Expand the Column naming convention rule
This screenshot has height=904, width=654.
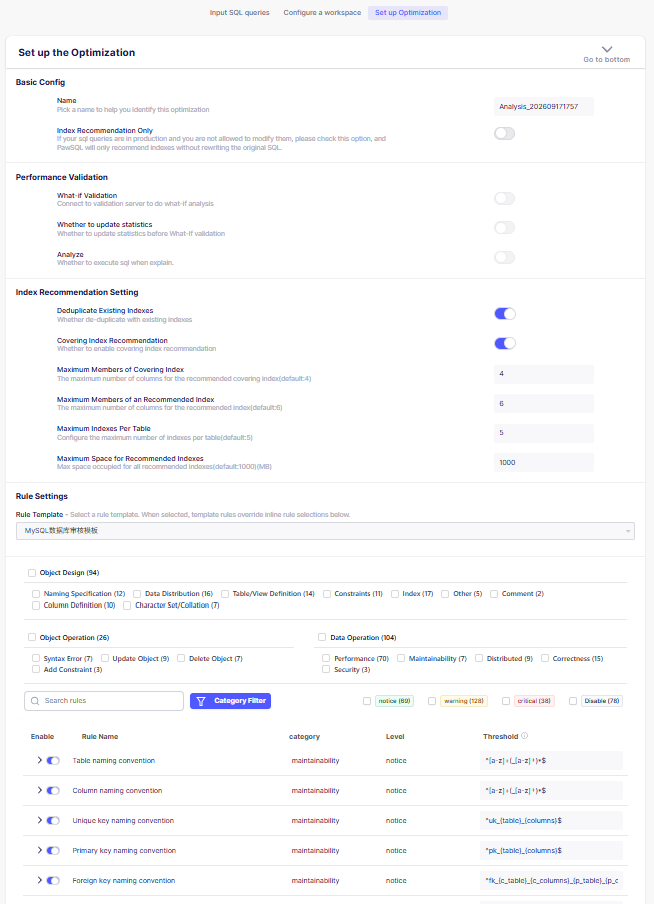pos(40,790)
